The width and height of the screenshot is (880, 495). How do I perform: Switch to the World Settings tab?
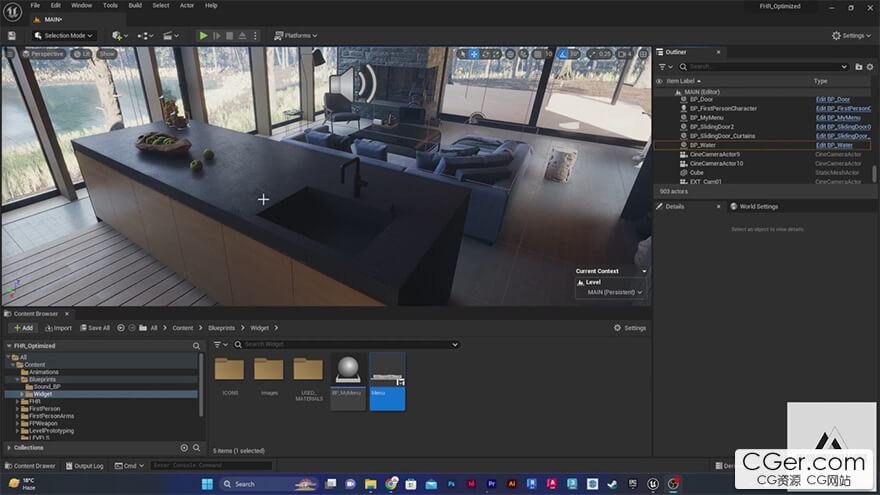pyautogui.click(x=754, y=207)
